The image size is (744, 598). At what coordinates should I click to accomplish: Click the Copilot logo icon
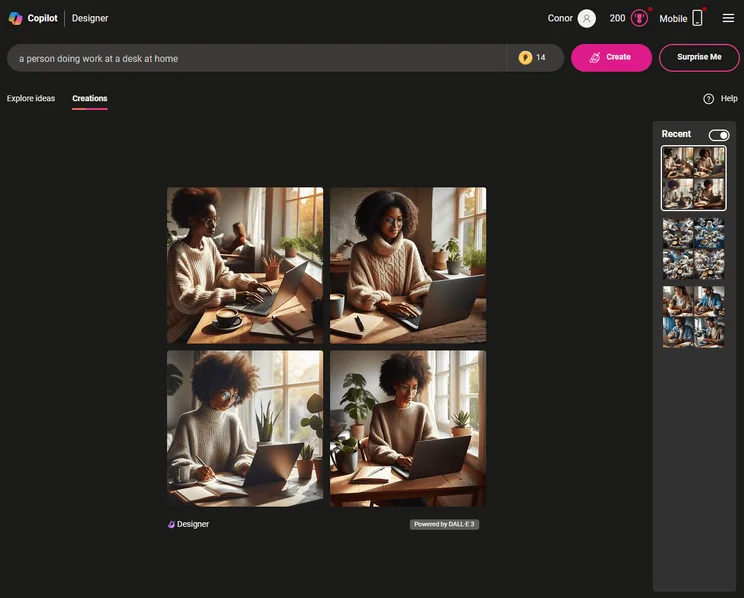[x=15, y=19]
